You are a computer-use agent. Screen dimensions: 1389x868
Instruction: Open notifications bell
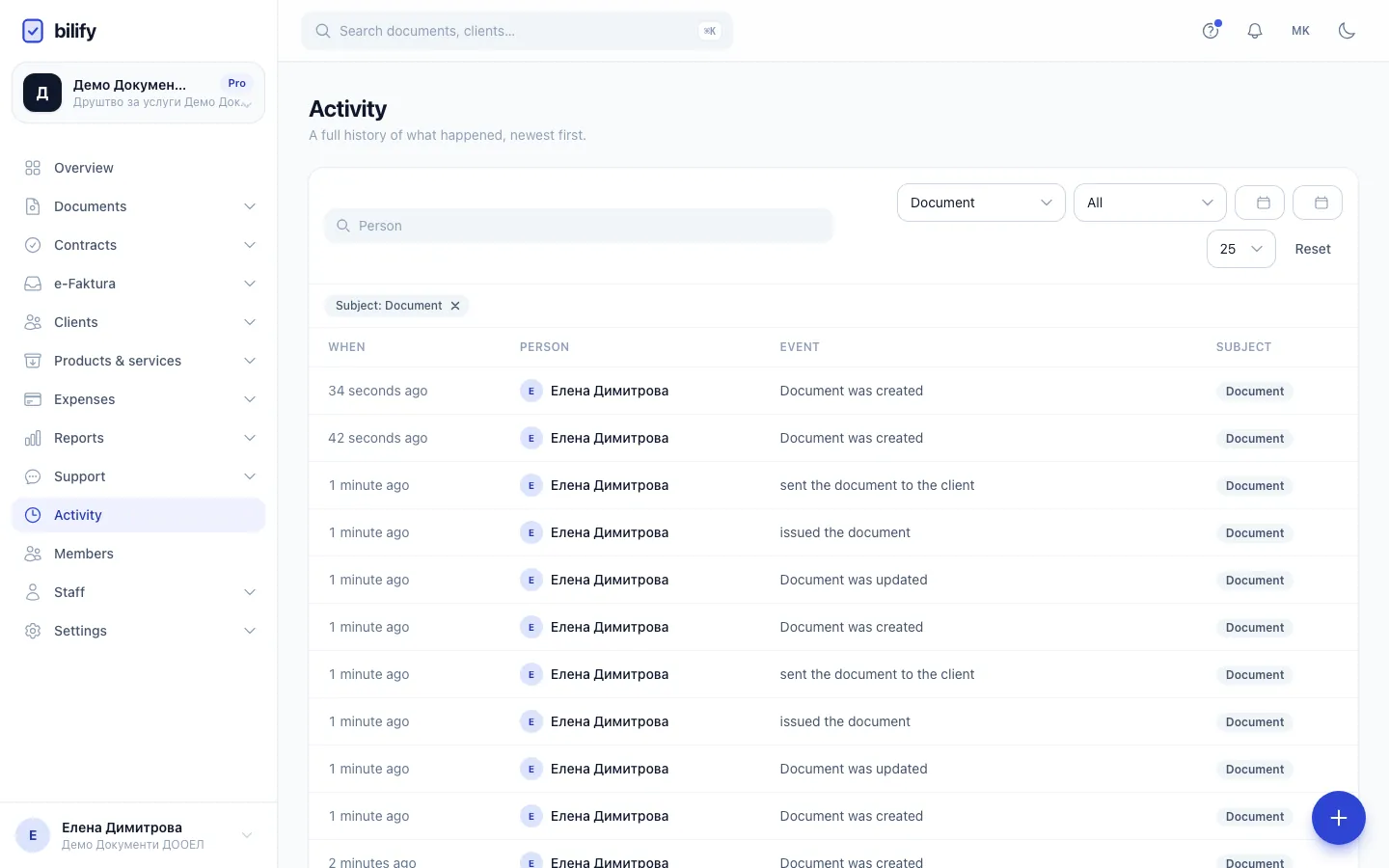1255,31
